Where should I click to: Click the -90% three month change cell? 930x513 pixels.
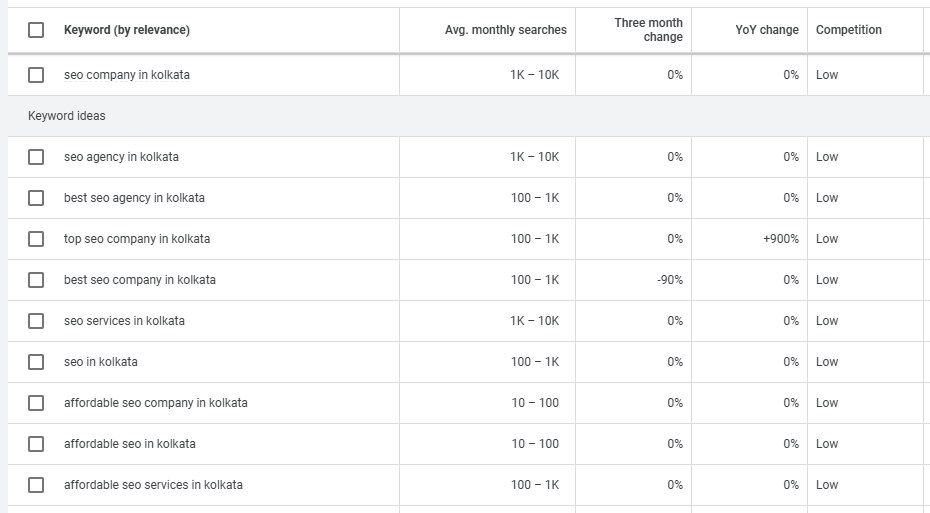point(669,280)
